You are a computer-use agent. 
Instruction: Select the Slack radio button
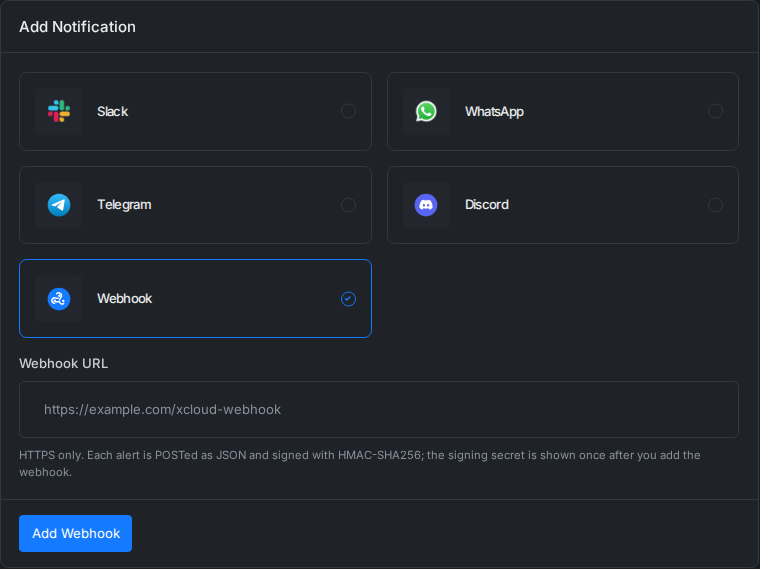click(x=348, y=111)
